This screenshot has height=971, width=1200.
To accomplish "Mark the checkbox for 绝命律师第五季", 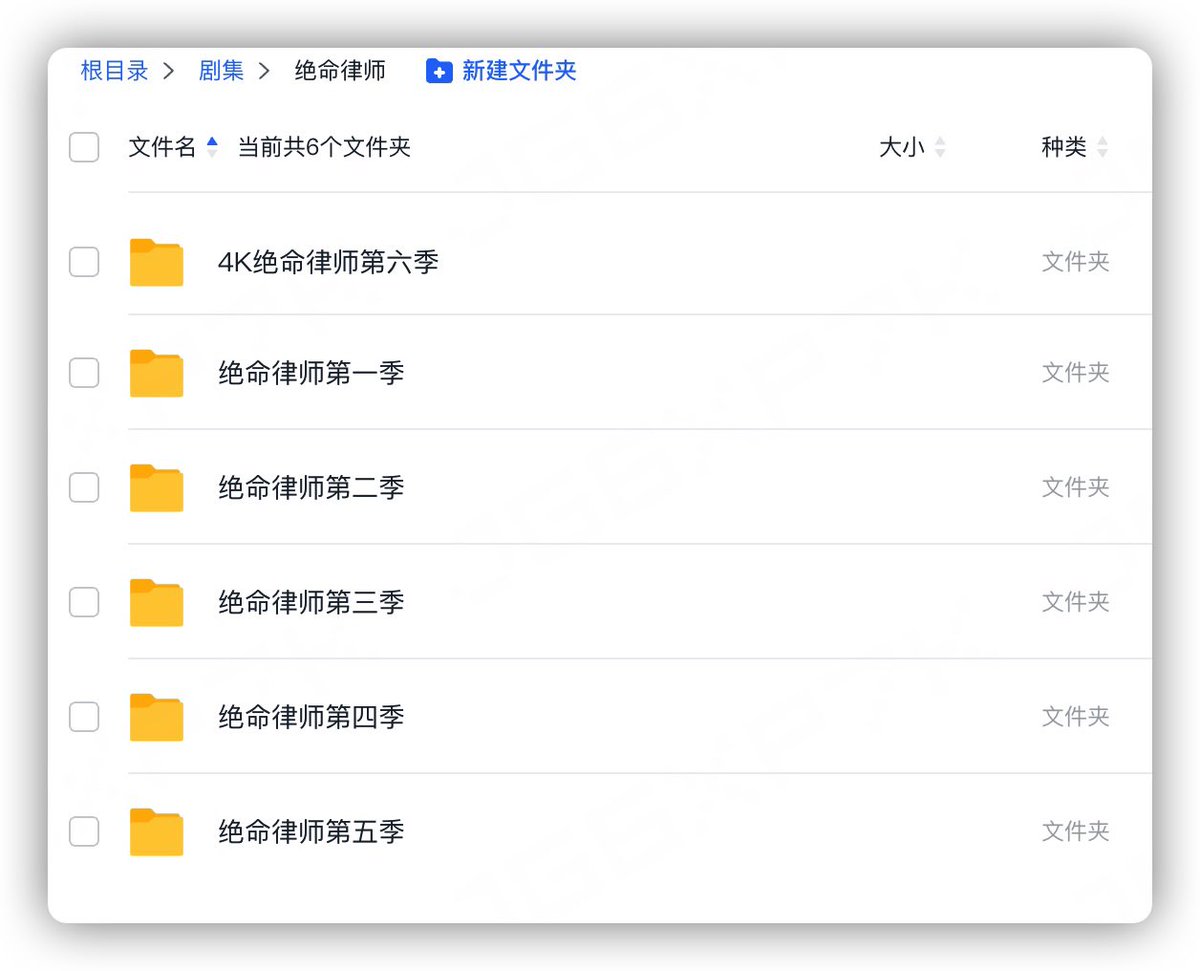I will (x=84, y=831).
